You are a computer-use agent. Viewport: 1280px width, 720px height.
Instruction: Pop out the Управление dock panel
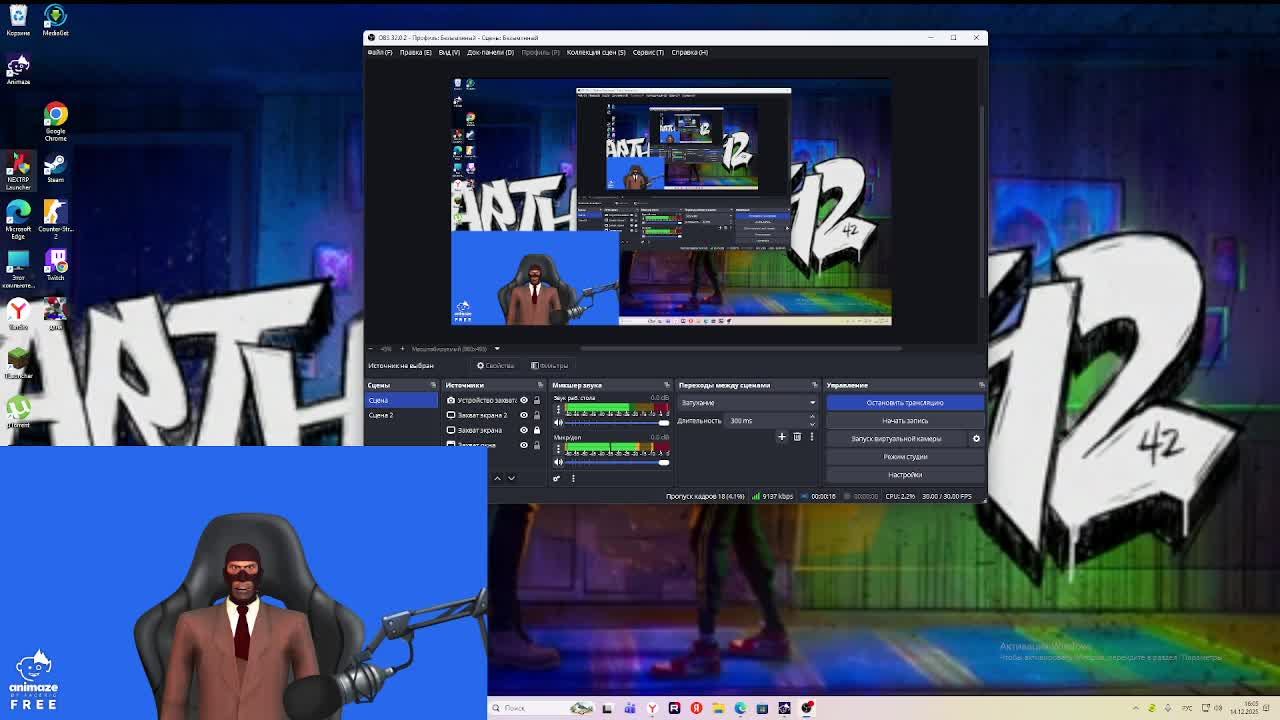coord(981,385)
